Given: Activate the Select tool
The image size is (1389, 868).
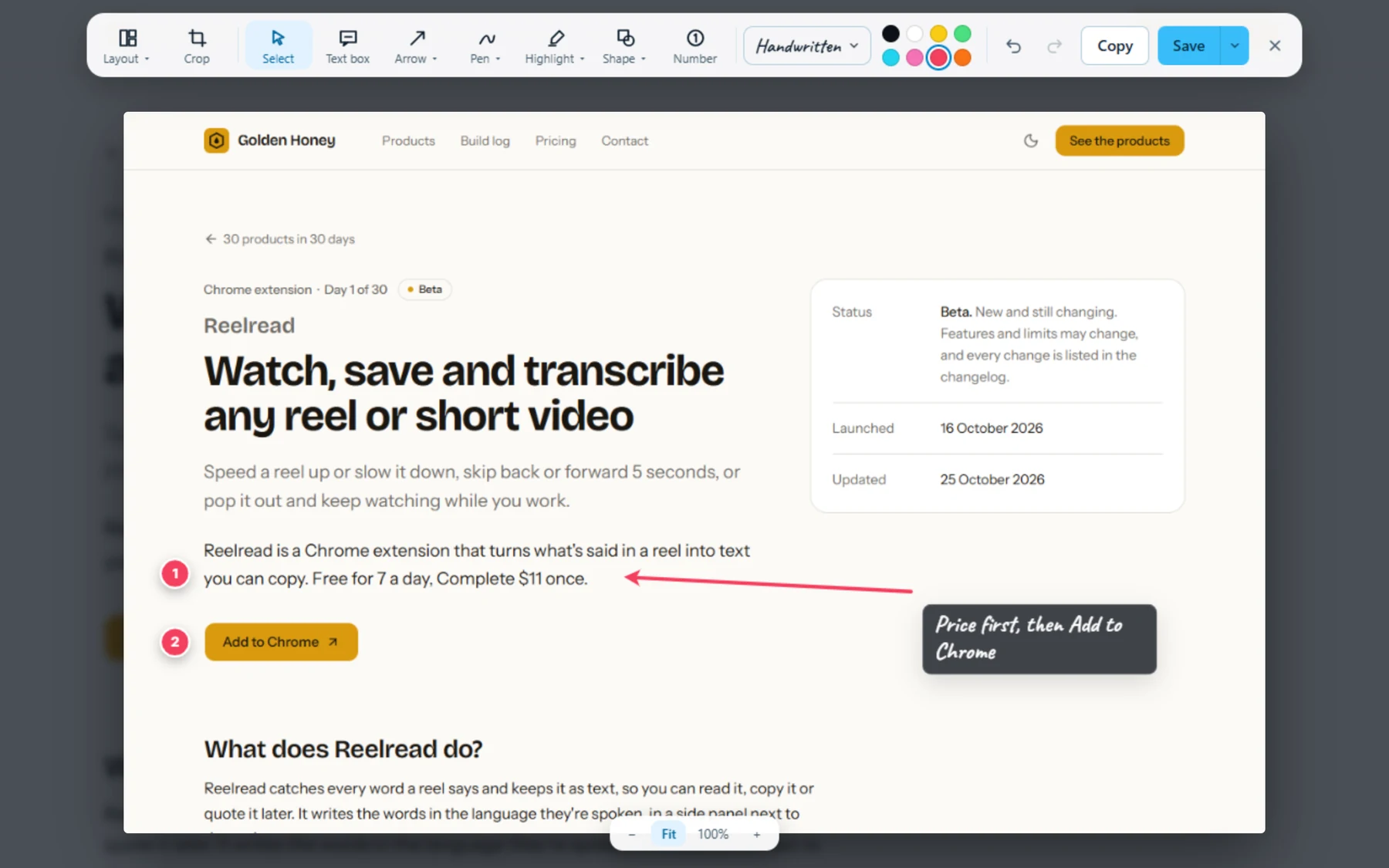Looking at the screenshot, I should pyautogui.click(x=278, y=46).
